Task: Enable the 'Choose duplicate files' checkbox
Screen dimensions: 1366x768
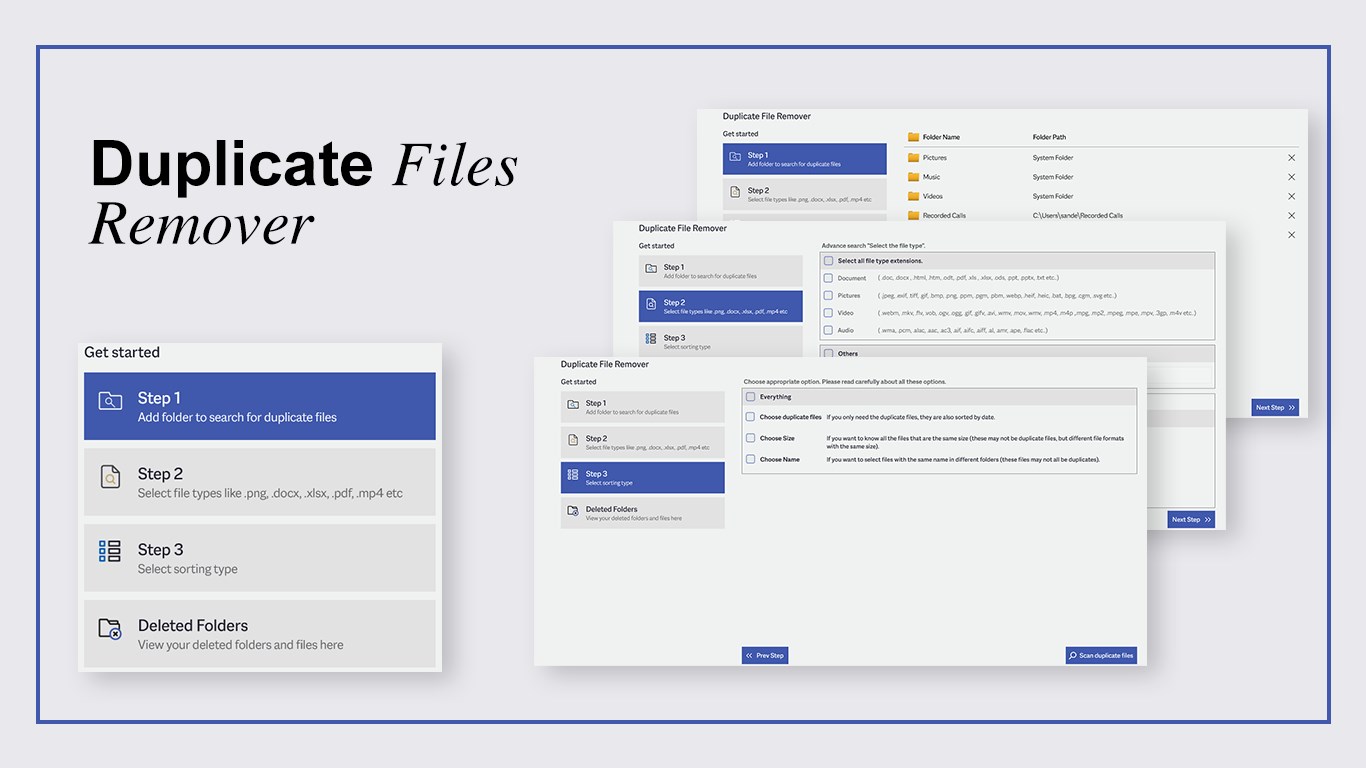Action: (750, 417)
